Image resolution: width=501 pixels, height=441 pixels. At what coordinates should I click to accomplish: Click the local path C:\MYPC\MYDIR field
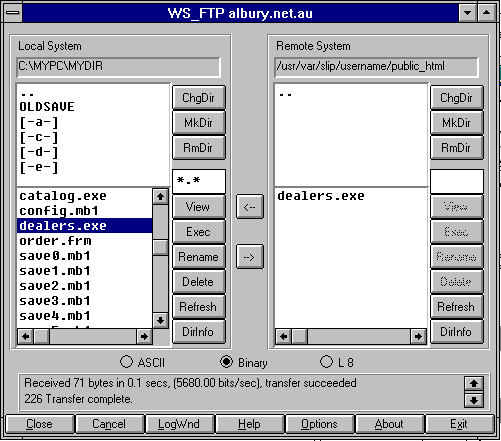point(118,67)
